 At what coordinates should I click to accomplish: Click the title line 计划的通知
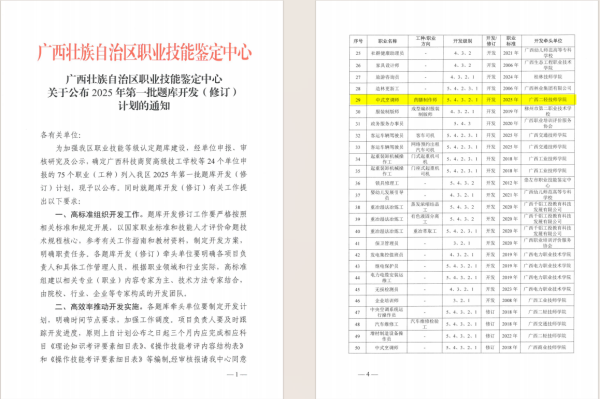pyautogui.click(x=144, y=106)
